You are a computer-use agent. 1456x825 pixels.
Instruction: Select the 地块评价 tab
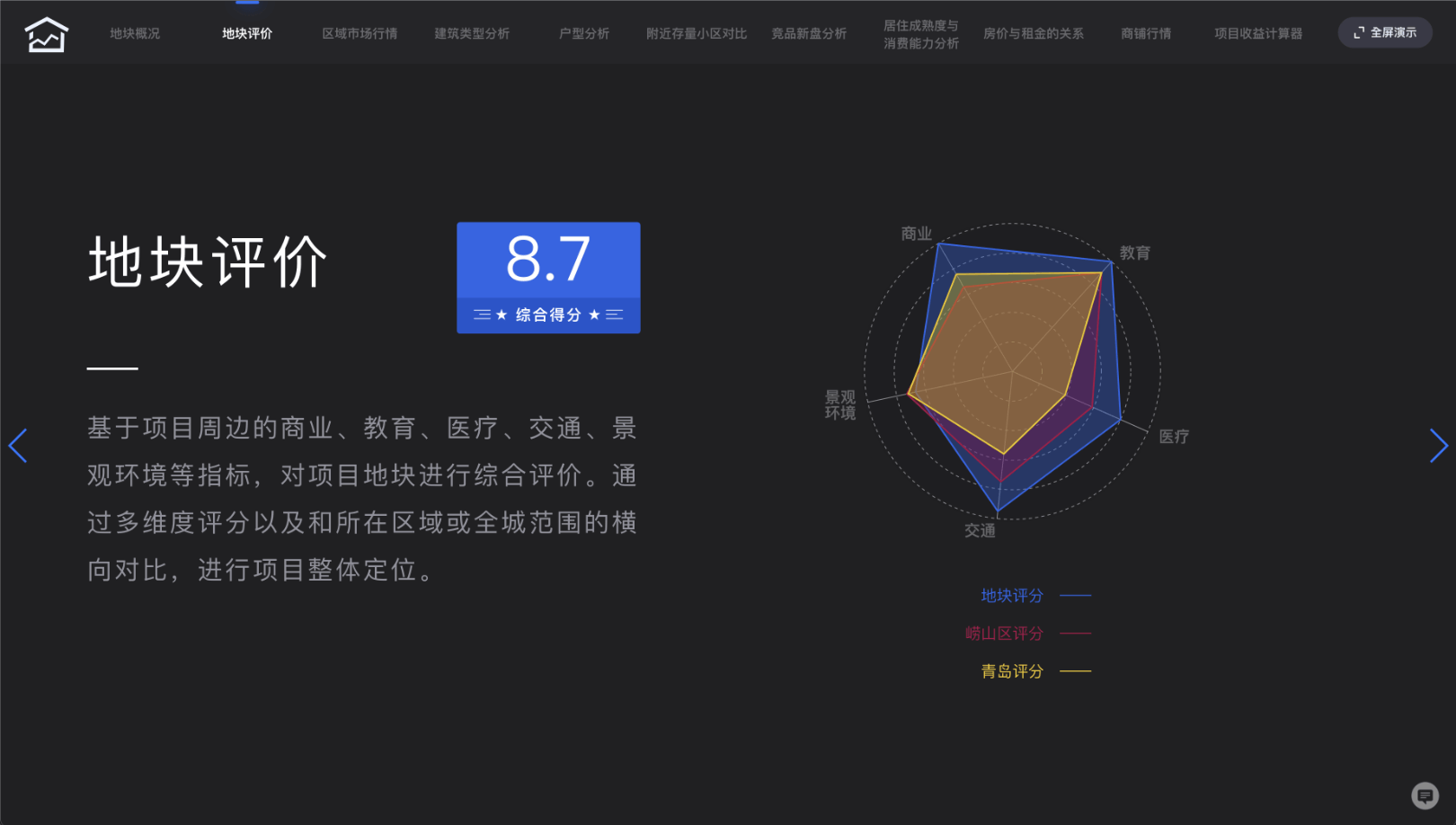pyautogui.click(x=247, y=34)
